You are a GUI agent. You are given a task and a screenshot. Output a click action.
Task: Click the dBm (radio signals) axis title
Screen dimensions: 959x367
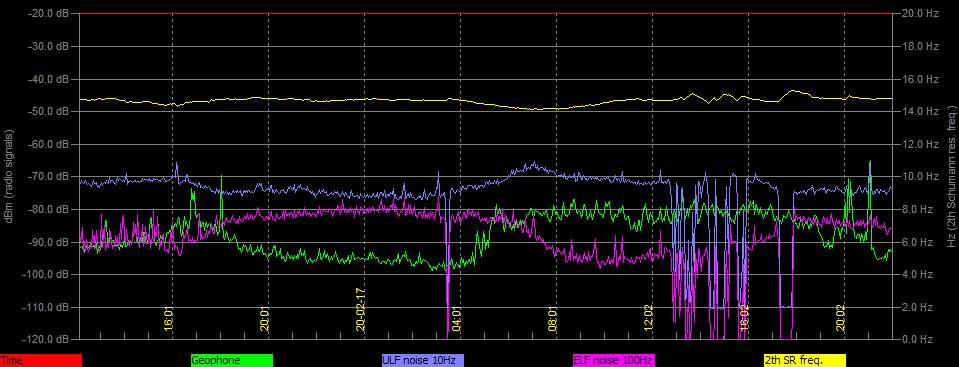tap(10, 176)
